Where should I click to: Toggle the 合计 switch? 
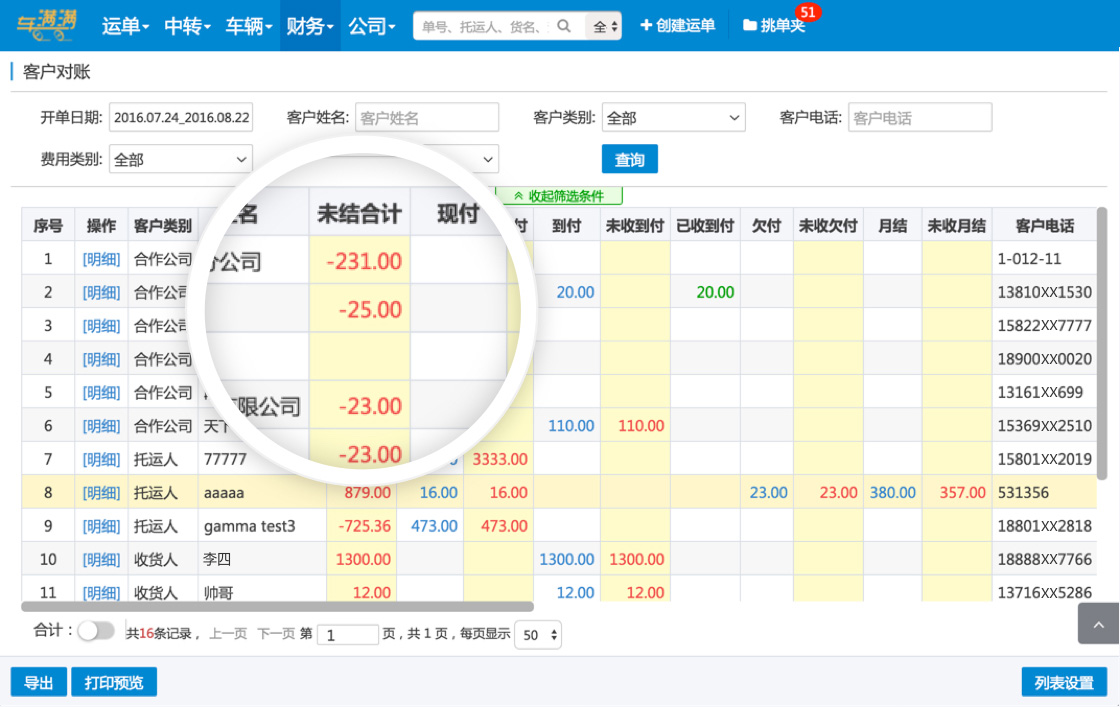pos(96,631)
